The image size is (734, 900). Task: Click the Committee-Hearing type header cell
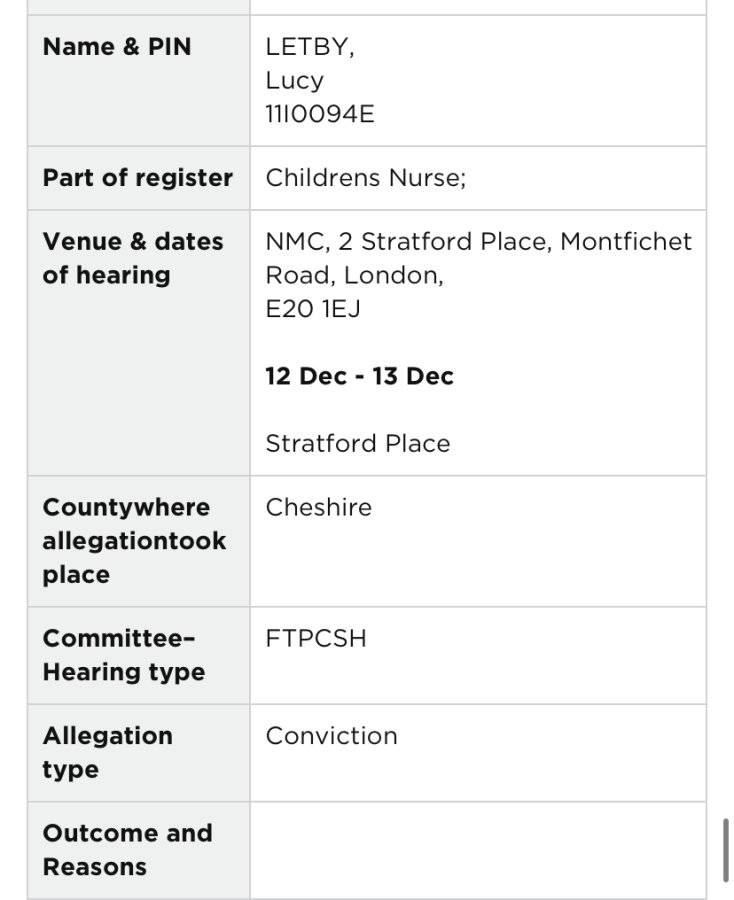(x=138, y=655)
